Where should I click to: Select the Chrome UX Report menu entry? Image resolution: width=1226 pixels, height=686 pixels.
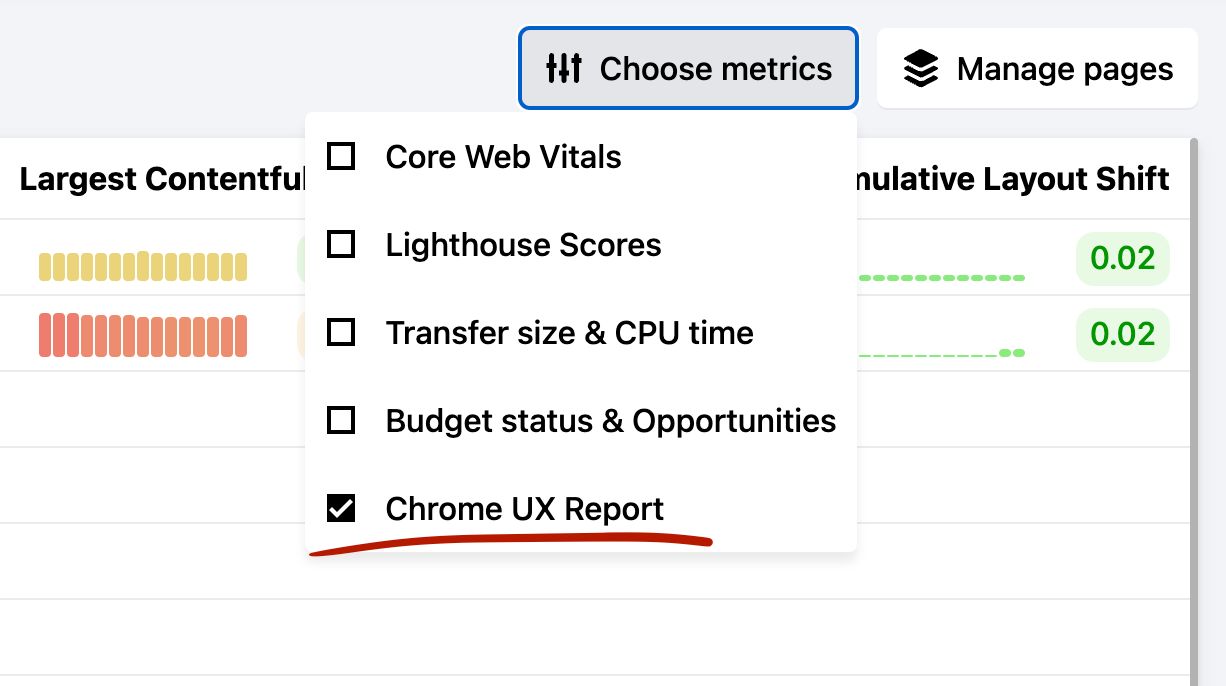click(524, 508)
